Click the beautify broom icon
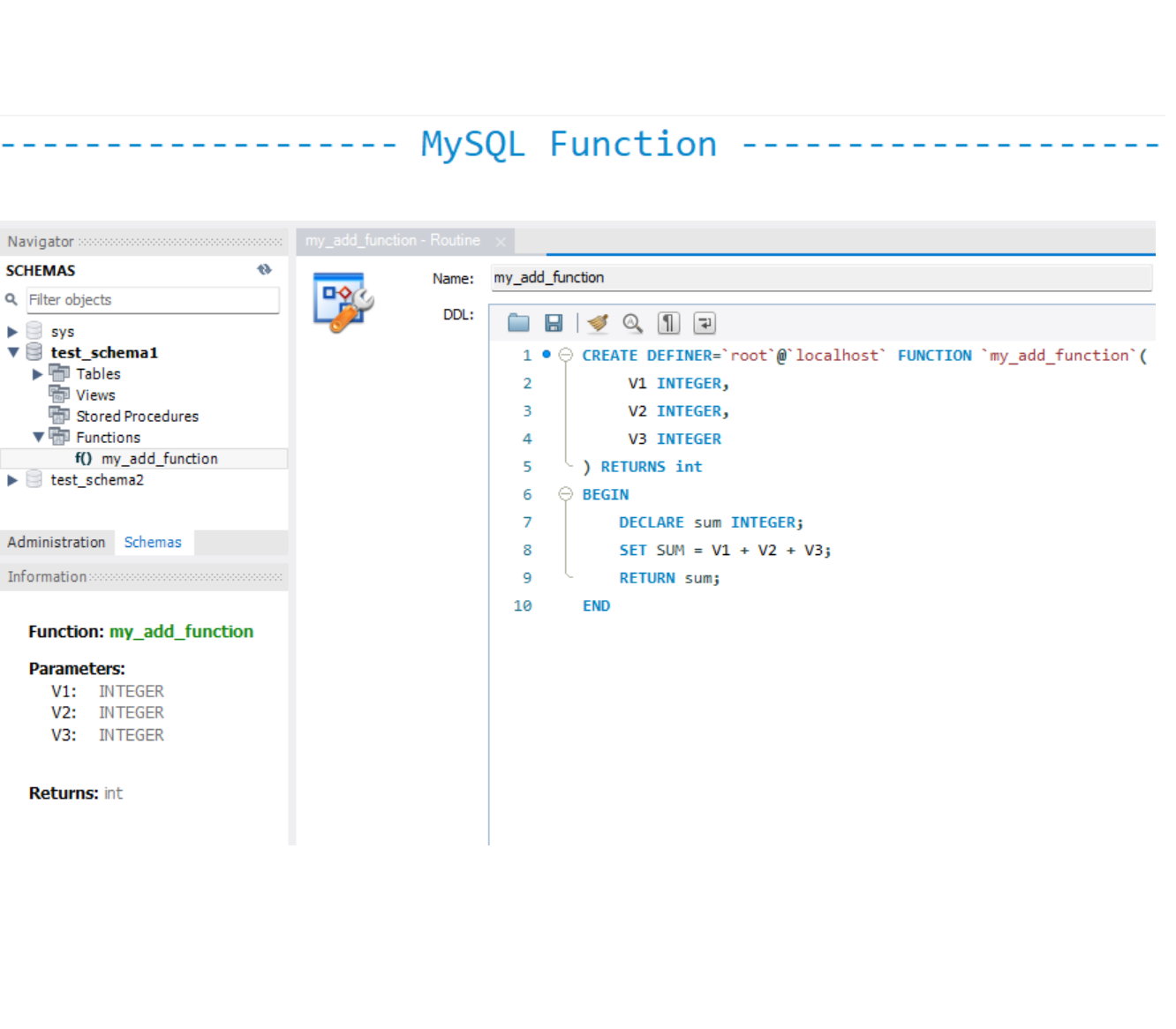The width and height of the screenshot is (1176, 1029). (598, 323)
